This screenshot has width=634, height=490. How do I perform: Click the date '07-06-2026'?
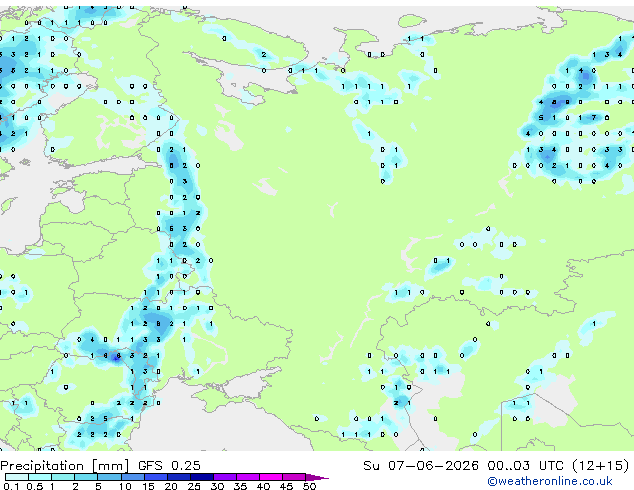[x=433, y=466]
